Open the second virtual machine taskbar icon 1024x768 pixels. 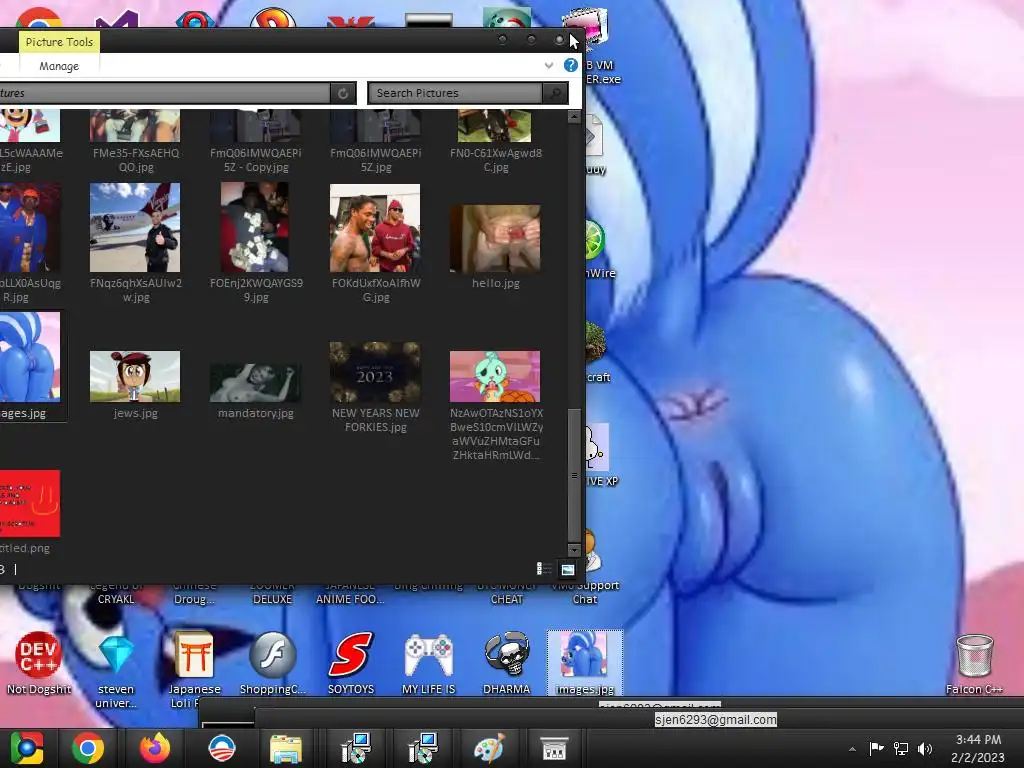[x=423, y=748]
